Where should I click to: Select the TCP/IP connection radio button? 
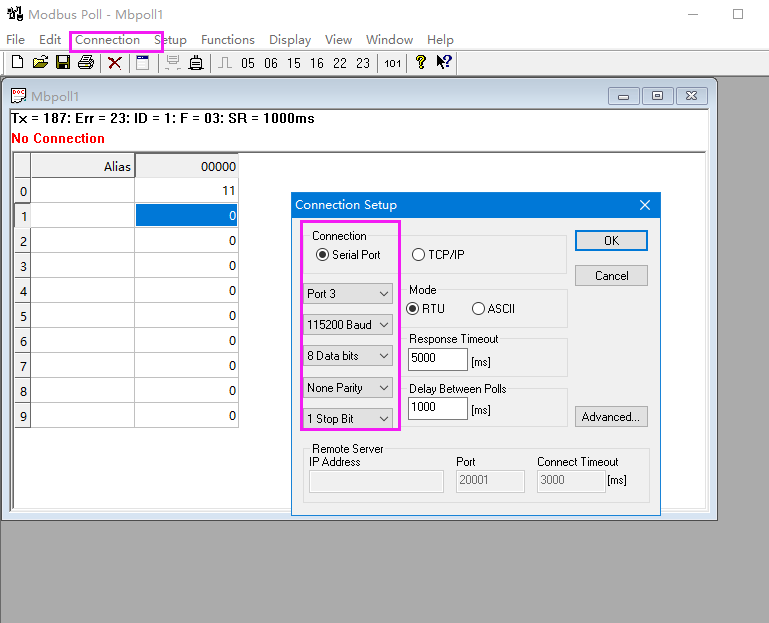[419, 255]
